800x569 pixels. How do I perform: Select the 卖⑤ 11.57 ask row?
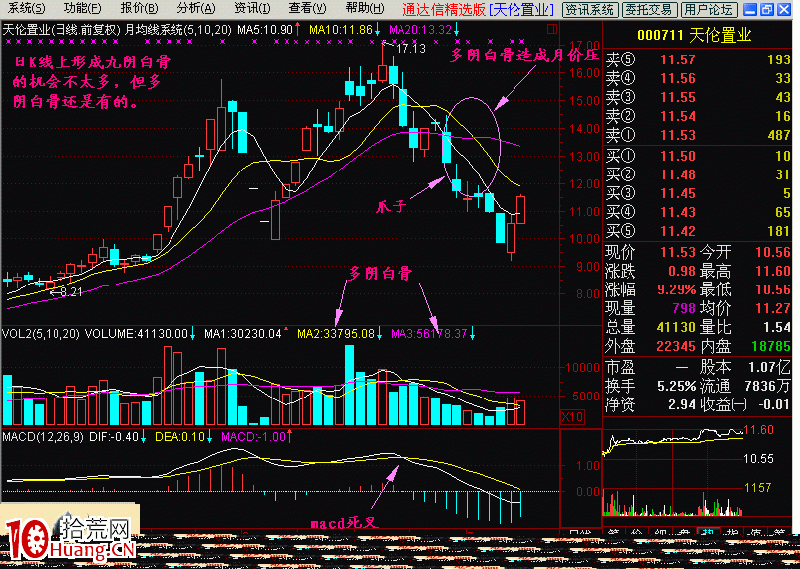coord(698,60)
